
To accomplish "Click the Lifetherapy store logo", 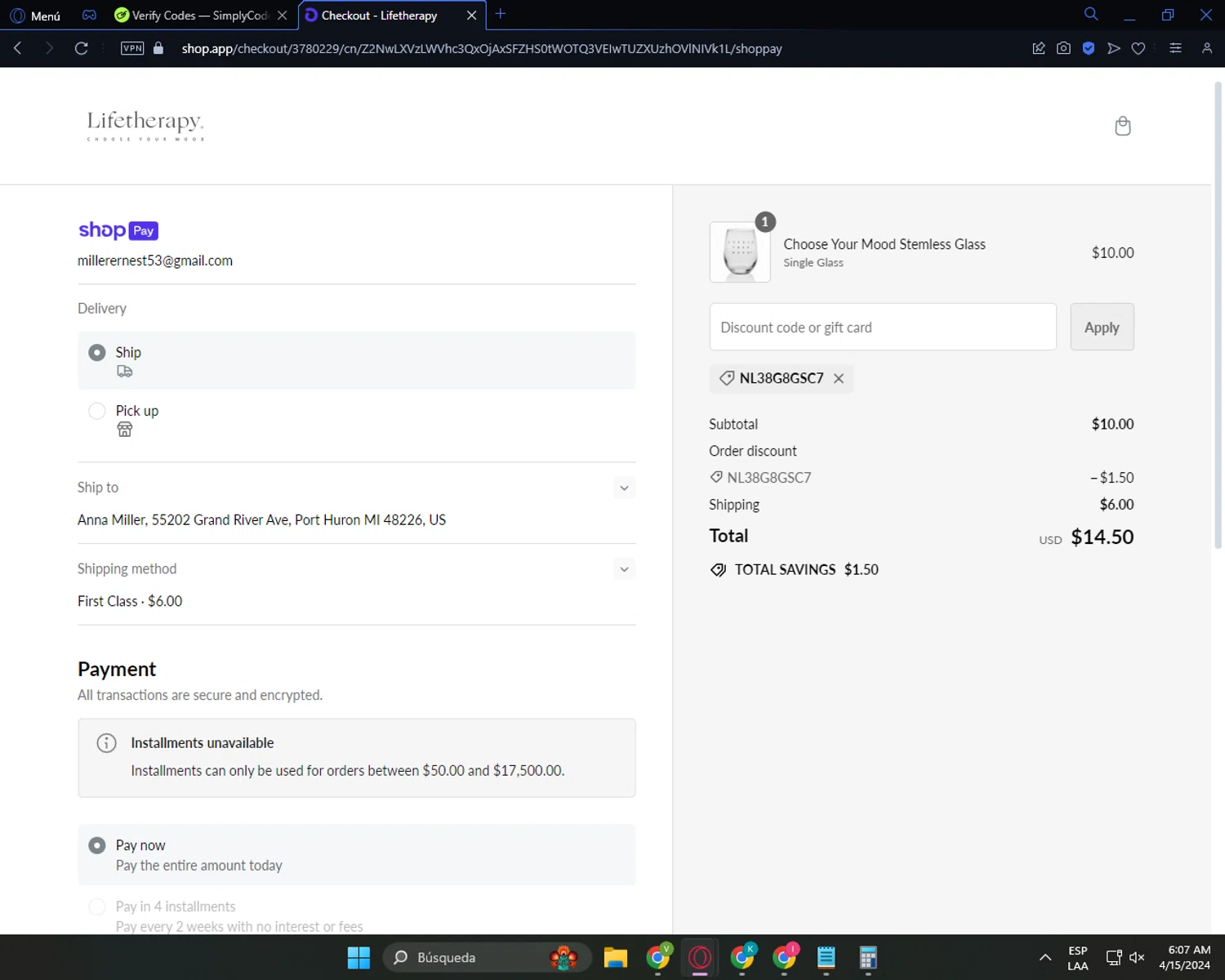I will [x=145, y=126].
